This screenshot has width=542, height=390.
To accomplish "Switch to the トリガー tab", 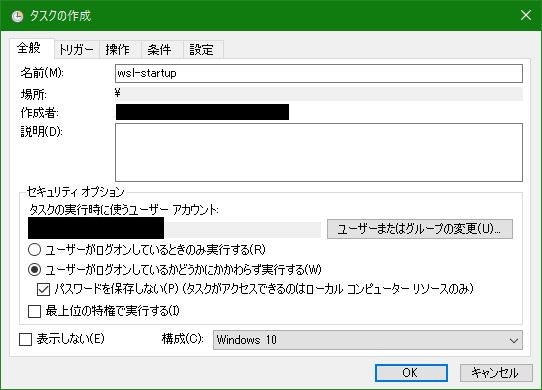I will (76, 50).
